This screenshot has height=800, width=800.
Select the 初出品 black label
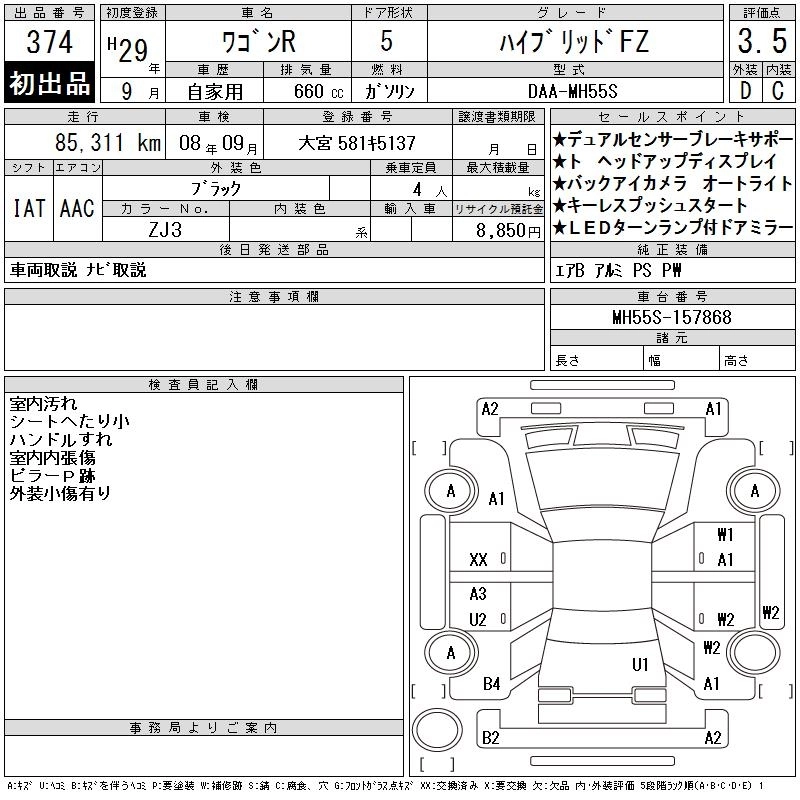coord(49,83)
